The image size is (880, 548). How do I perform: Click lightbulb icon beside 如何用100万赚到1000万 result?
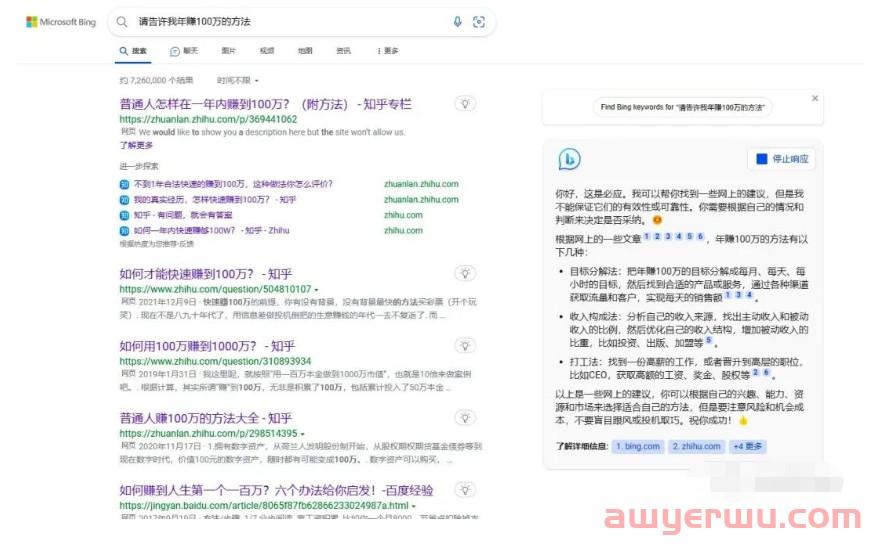pos(465,345)
